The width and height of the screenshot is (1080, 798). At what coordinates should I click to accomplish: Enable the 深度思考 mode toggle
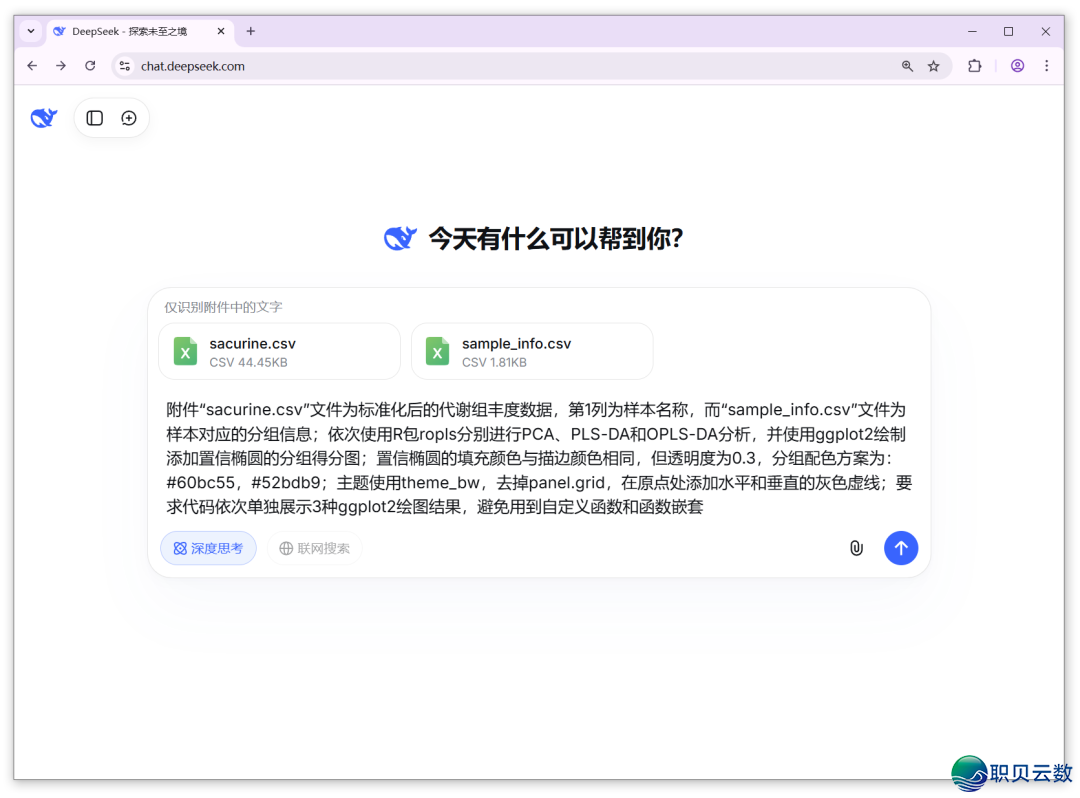tap(208, 548)
